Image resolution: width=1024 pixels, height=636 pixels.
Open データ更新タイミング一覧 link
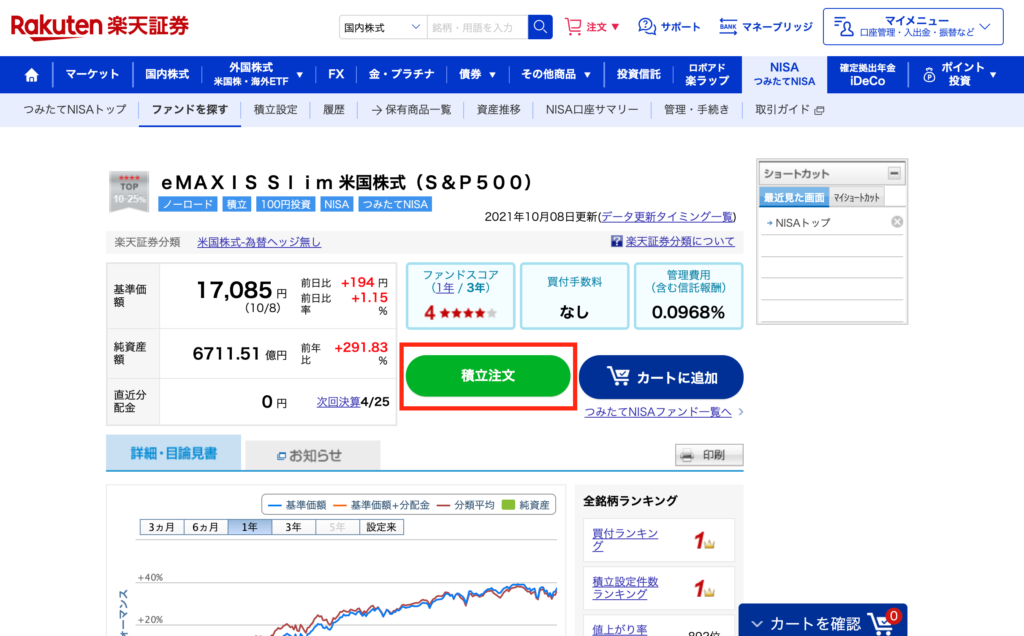[x=667, y=217]
